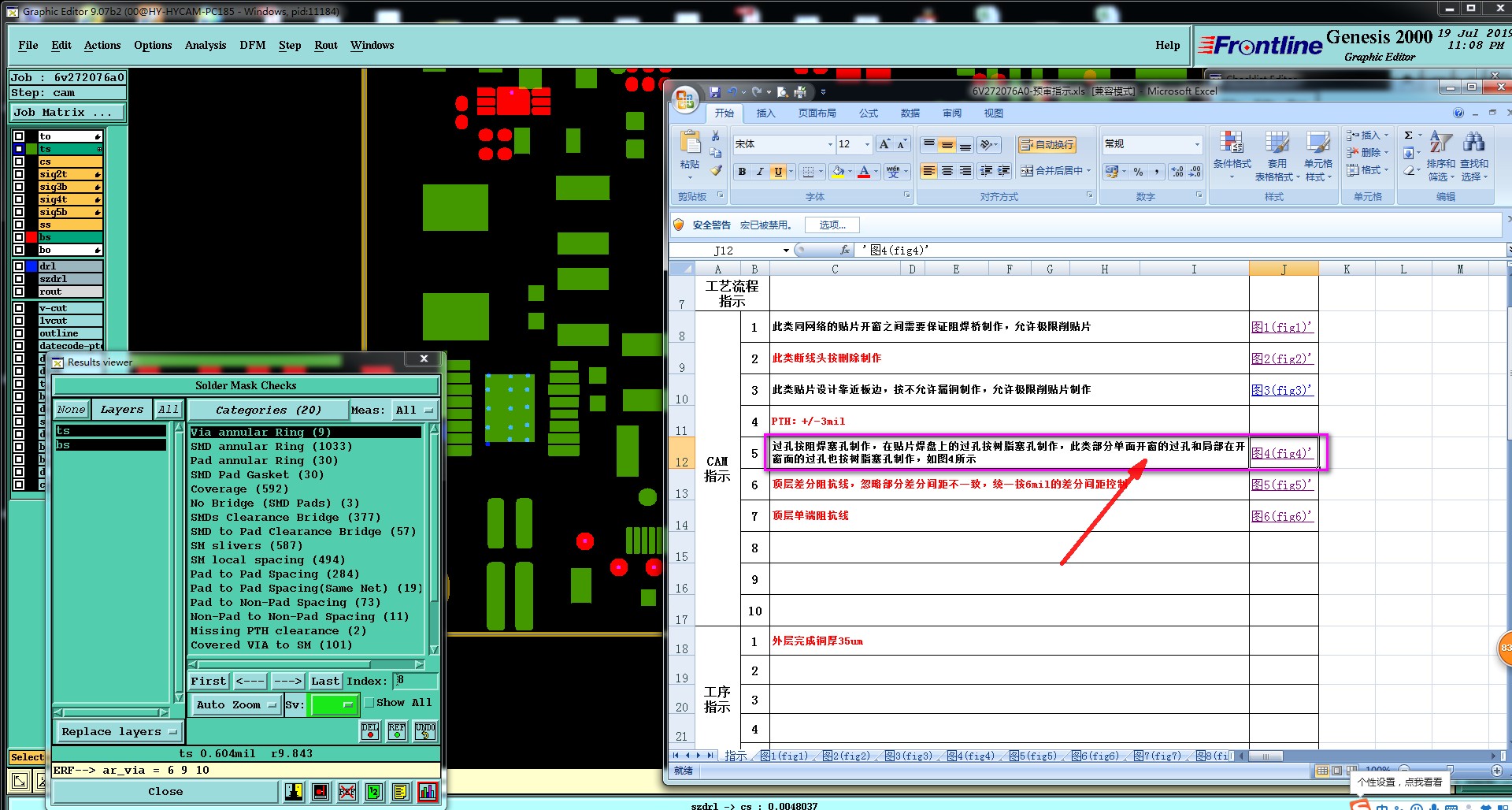Toggle the checkbox beside layer 'sig3b'
1512x810 pixels.
(x=19, y=187)
